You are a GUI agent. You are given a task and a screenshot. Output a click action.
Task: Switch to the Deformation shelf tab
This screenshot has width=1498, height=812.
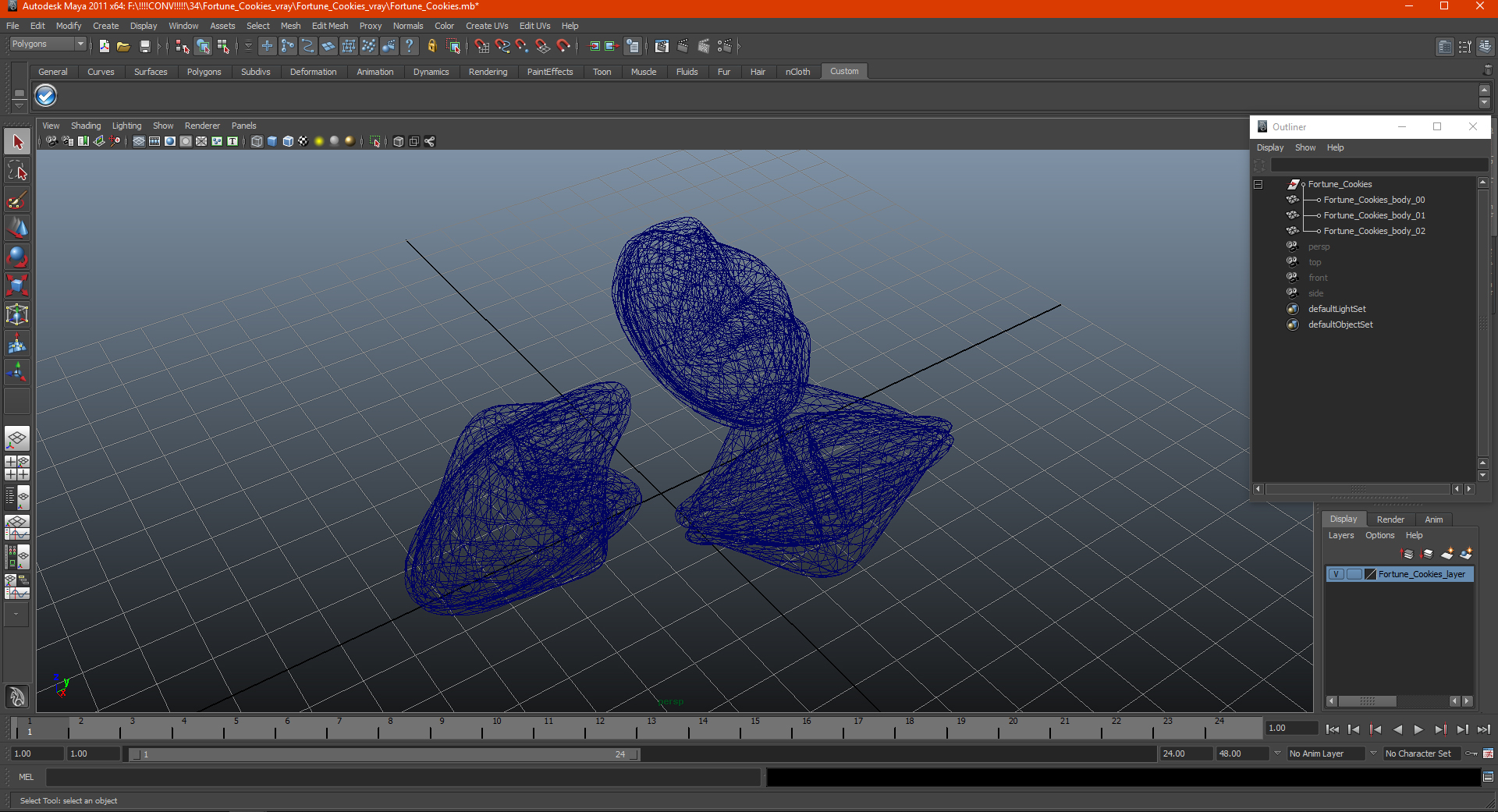(313, 72)
